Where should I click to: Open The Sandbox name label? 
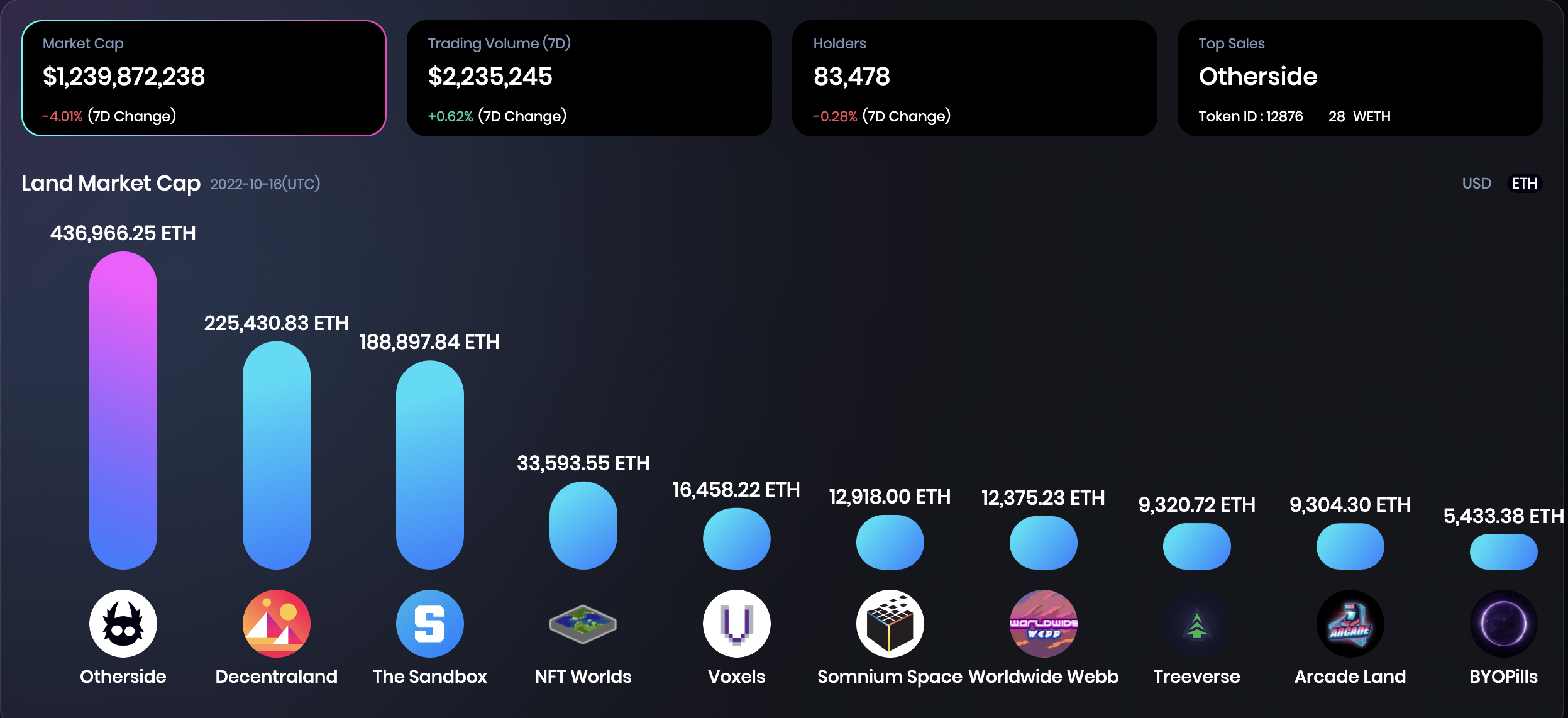[430, 677]
